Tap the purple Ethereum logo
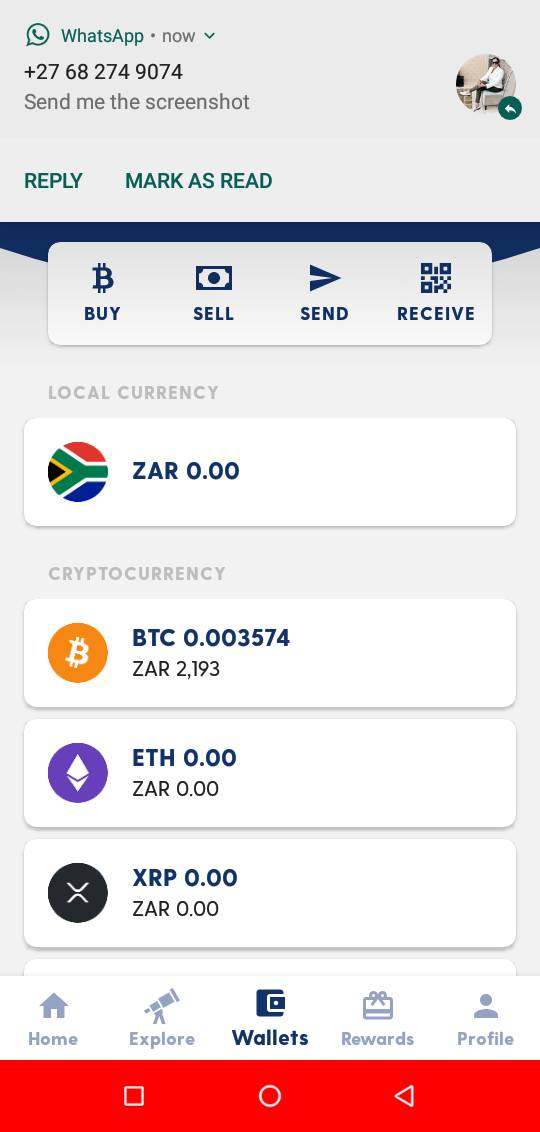The height and width of the screenshot is (1132, 540). [x=78, y=772]
